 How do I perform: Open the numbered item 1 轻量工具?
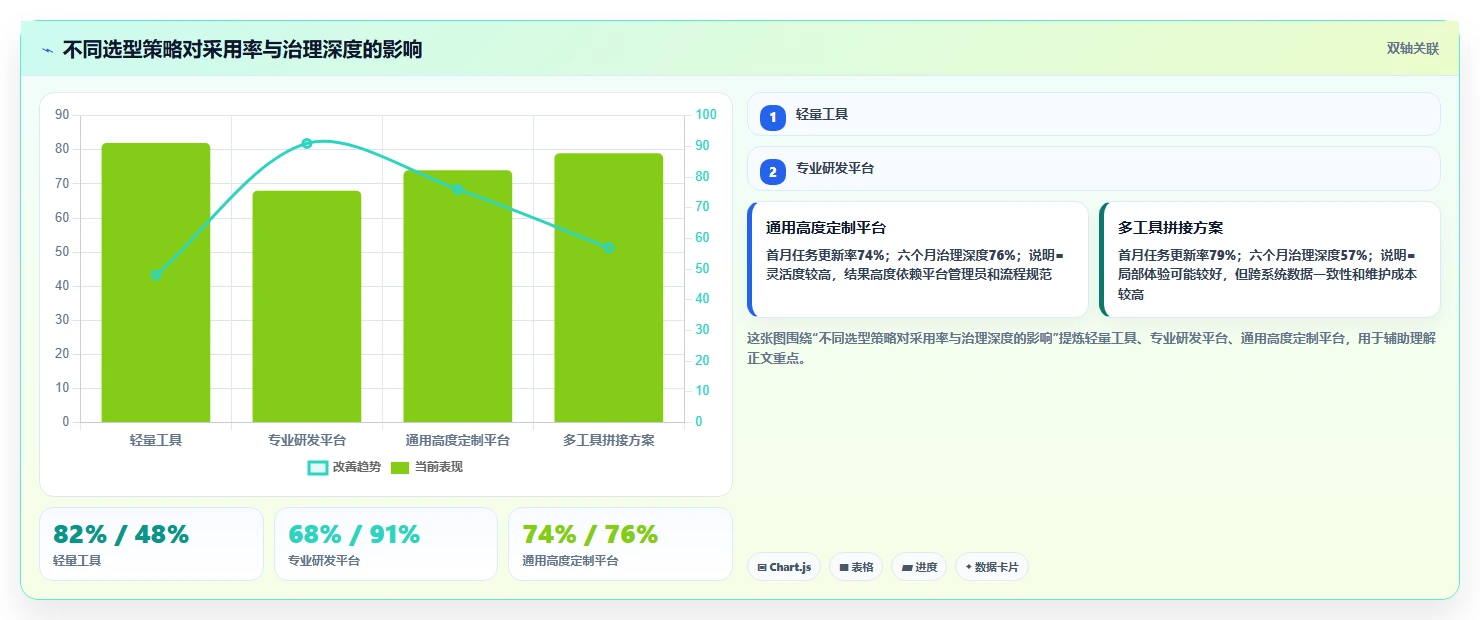pyautogui.click(x=1094, y=114)
